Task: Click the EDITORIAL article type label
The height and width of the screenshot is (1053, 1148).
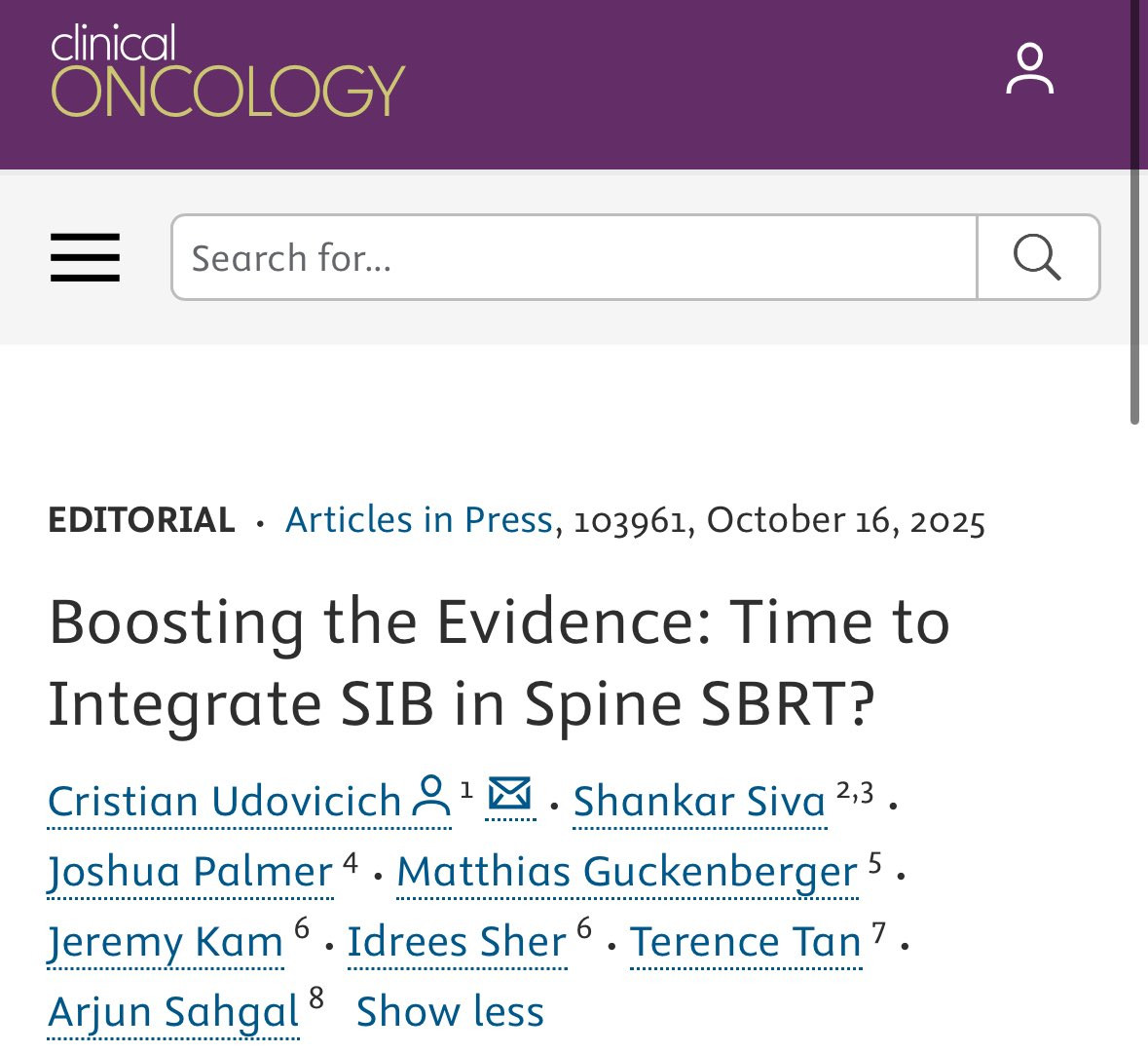Action: point(142,520)
